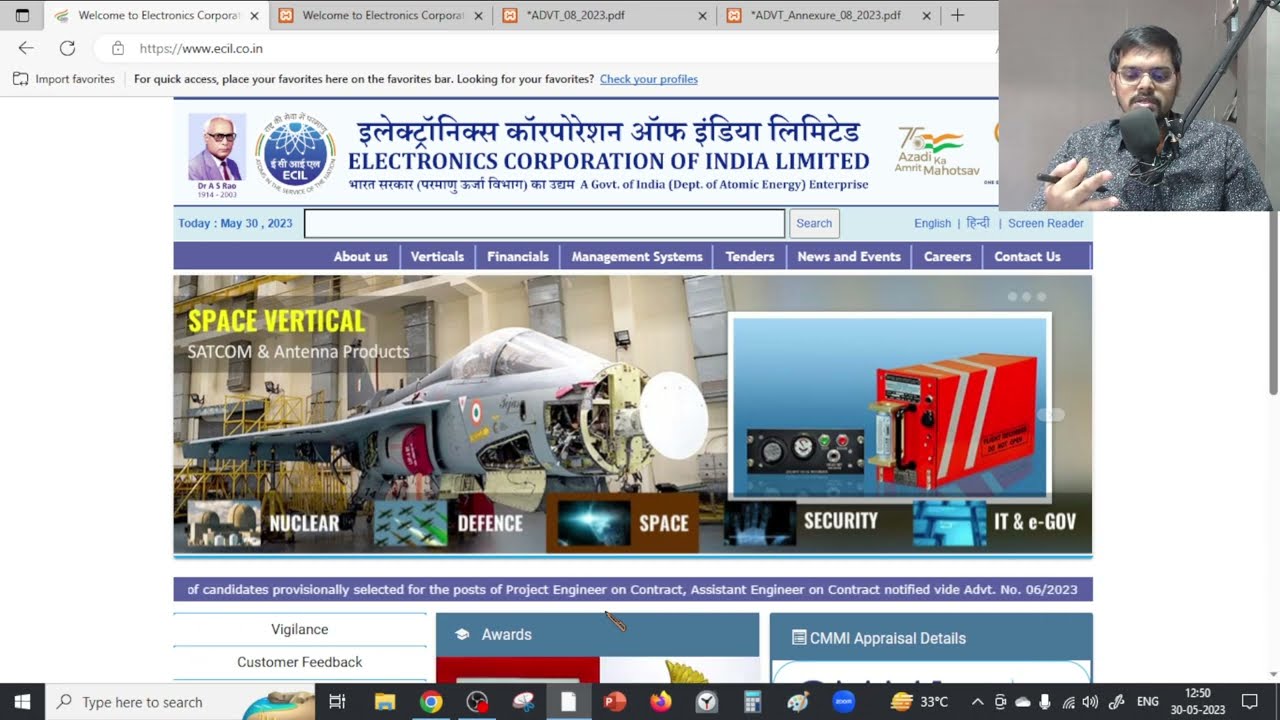1280x720 pixels.
Task: Open the Management Systems menu
Action: pyautogui.click(x=637, y=256)
